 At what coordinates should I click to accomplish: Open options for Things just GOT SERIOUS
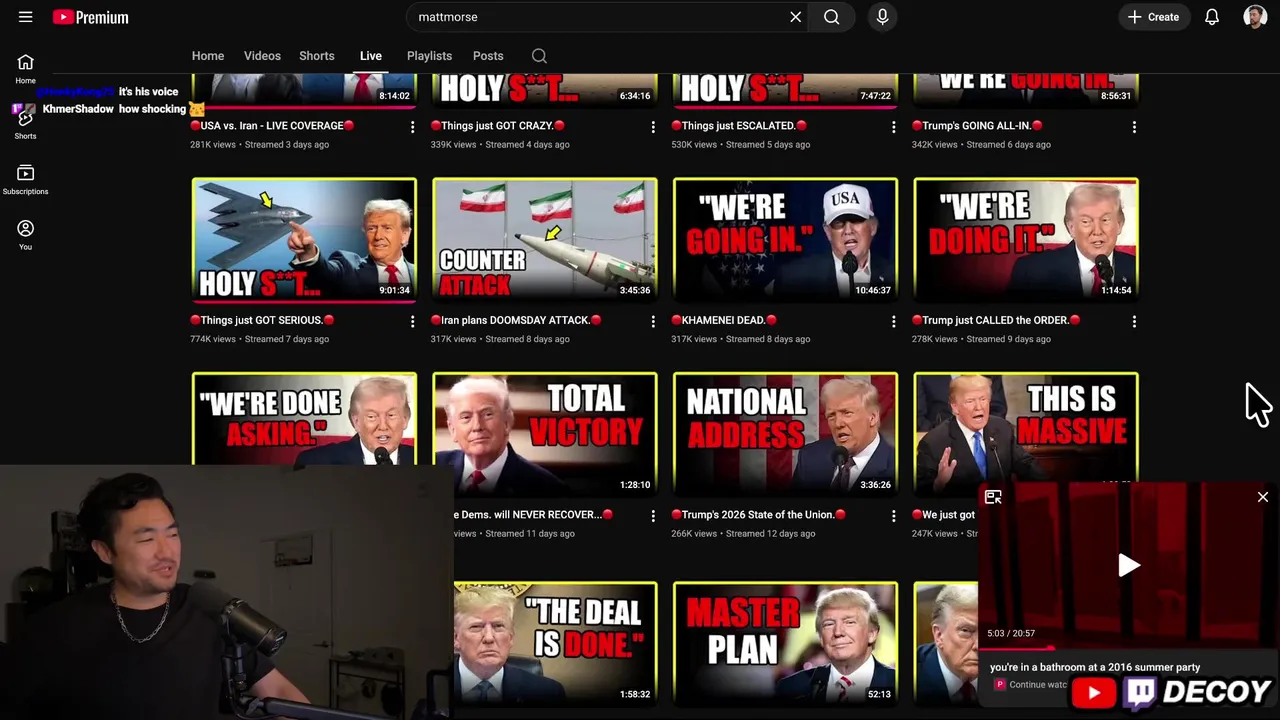pyautogui.click(x=412, y=321)
